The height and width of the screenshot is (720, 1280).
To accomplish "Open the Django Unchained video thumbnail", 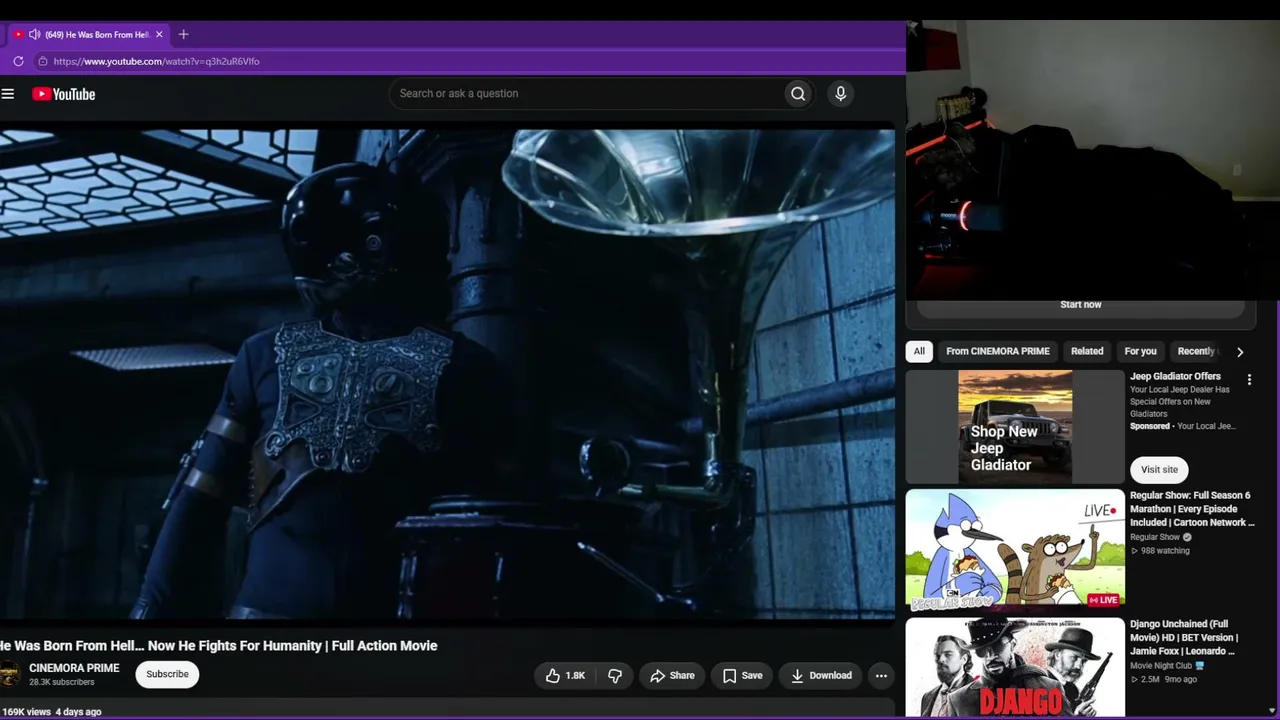I will tap(1015, 668).
